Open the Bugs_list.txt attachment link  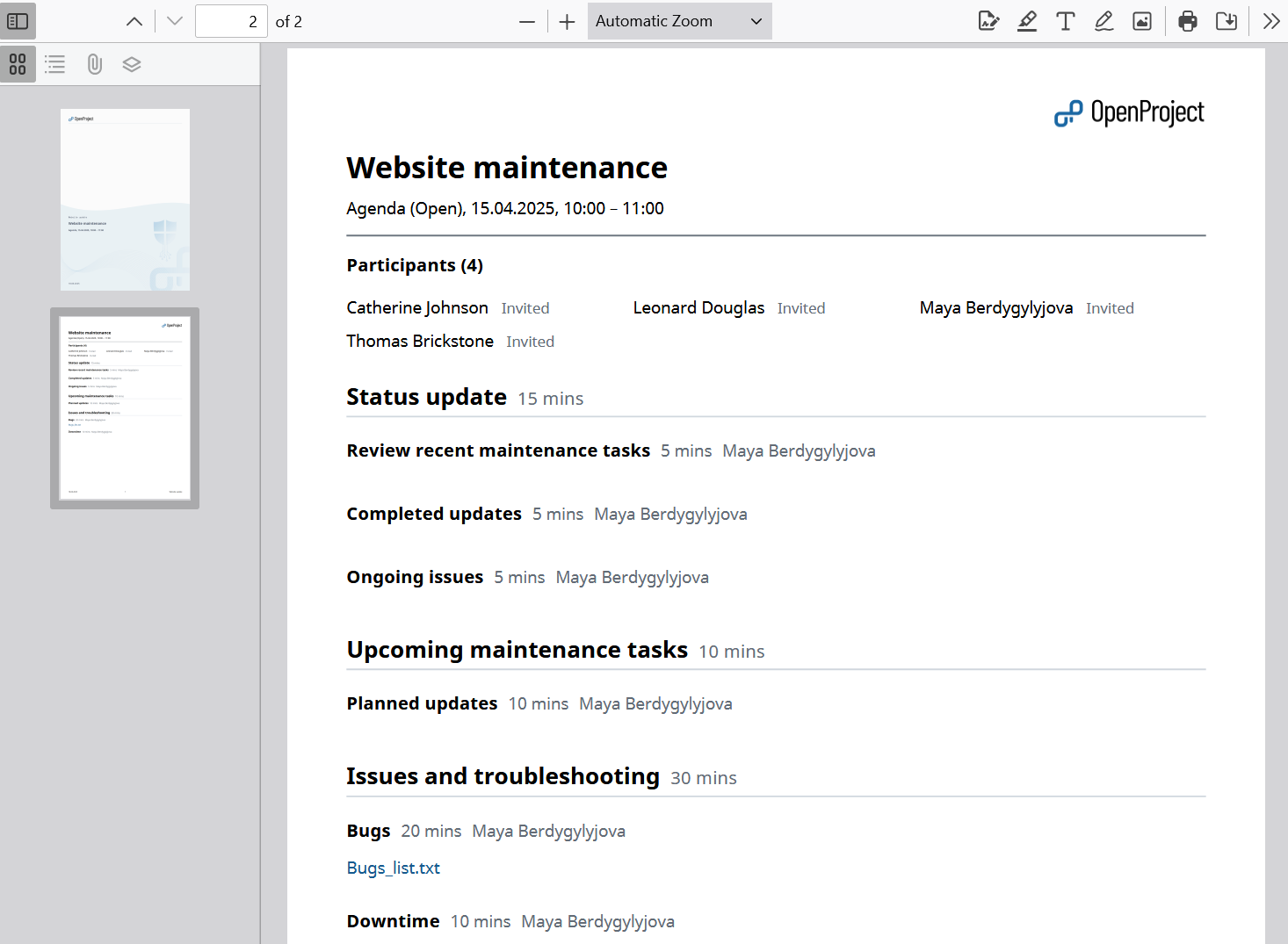[393, 868]
